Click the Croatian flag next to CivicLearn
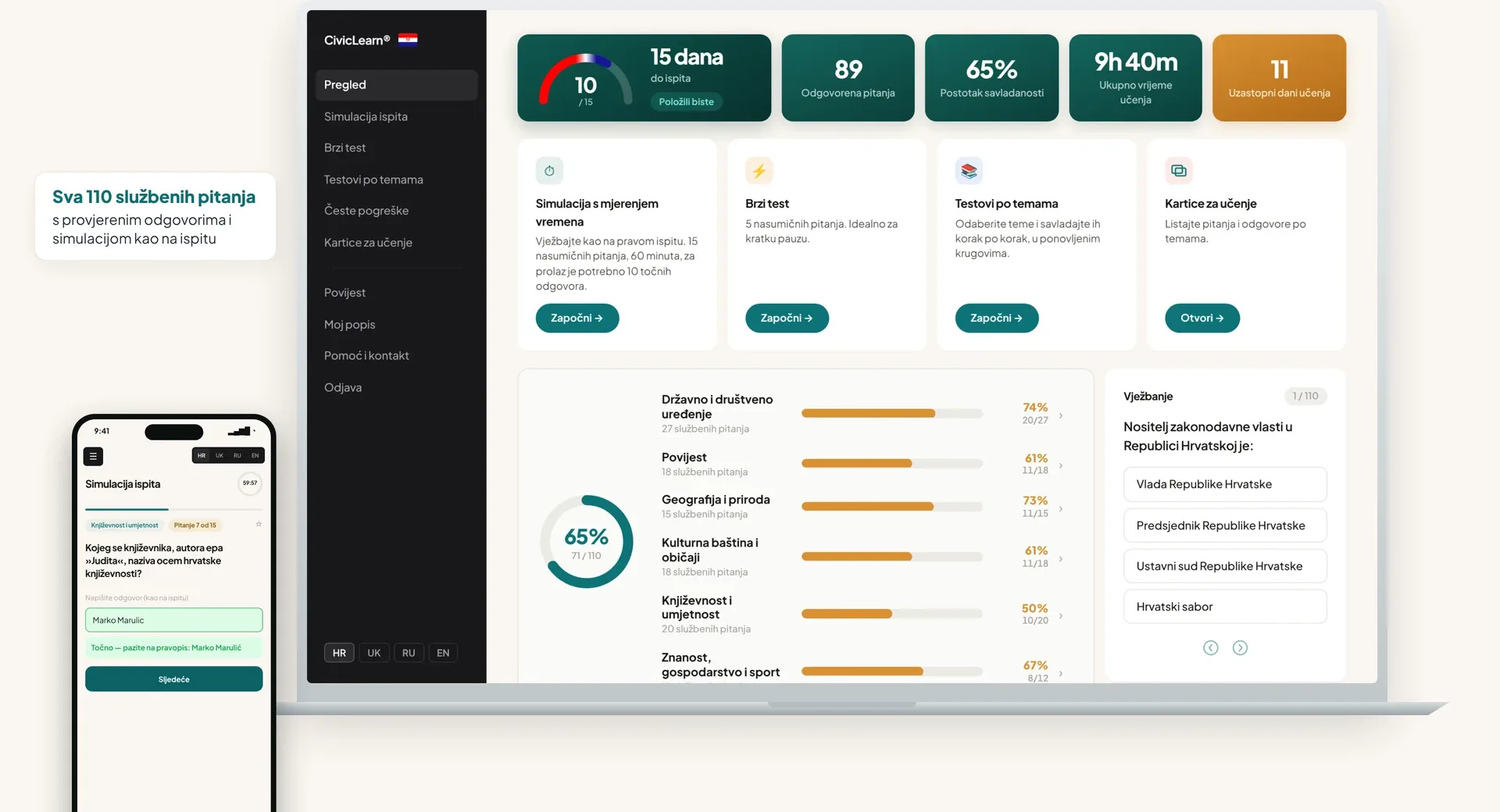Screen dimensions: 1500x812 click(x=408, y=40)
